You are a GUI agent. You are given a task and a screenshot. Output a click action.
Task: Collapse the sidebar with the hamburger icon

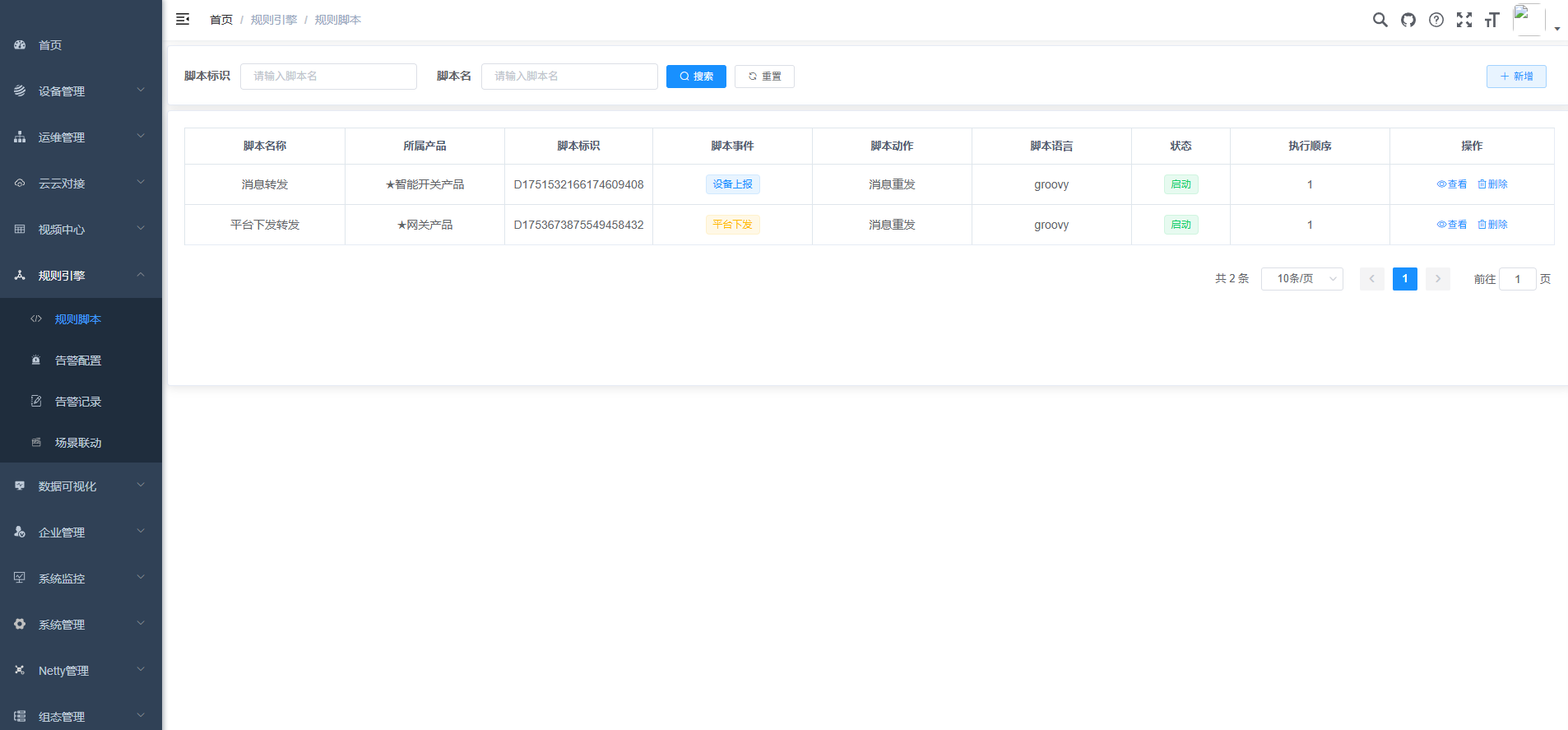(x=183, y=19)
